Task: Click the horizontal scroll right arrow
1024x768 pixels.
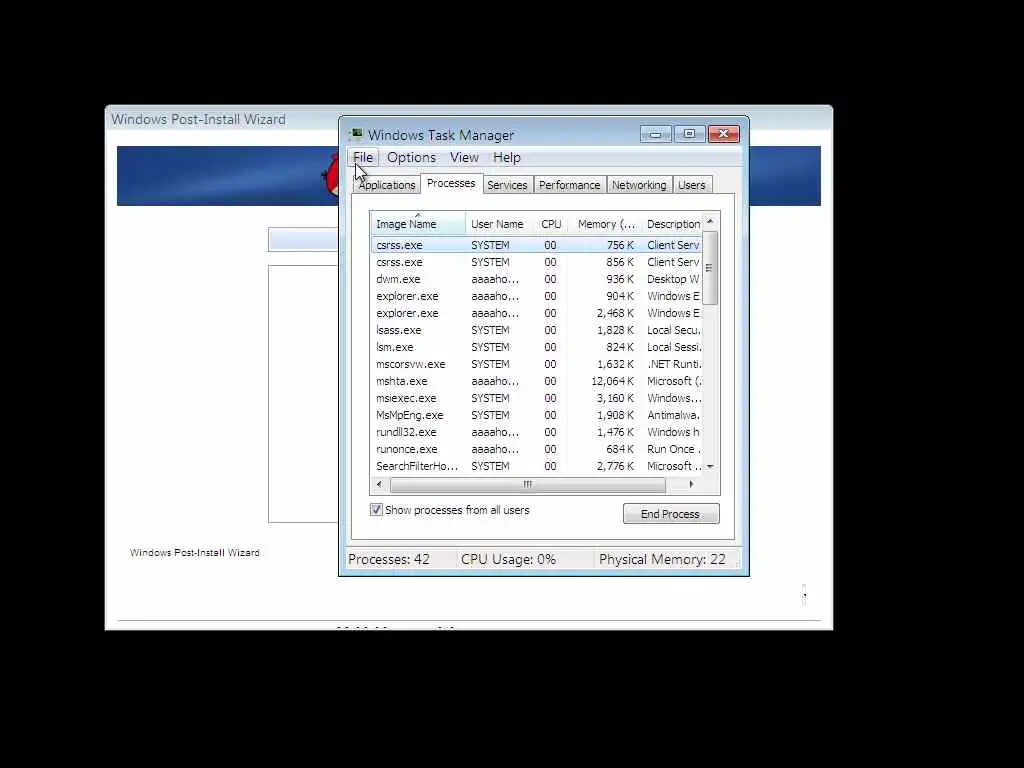Action: point(691,485)
